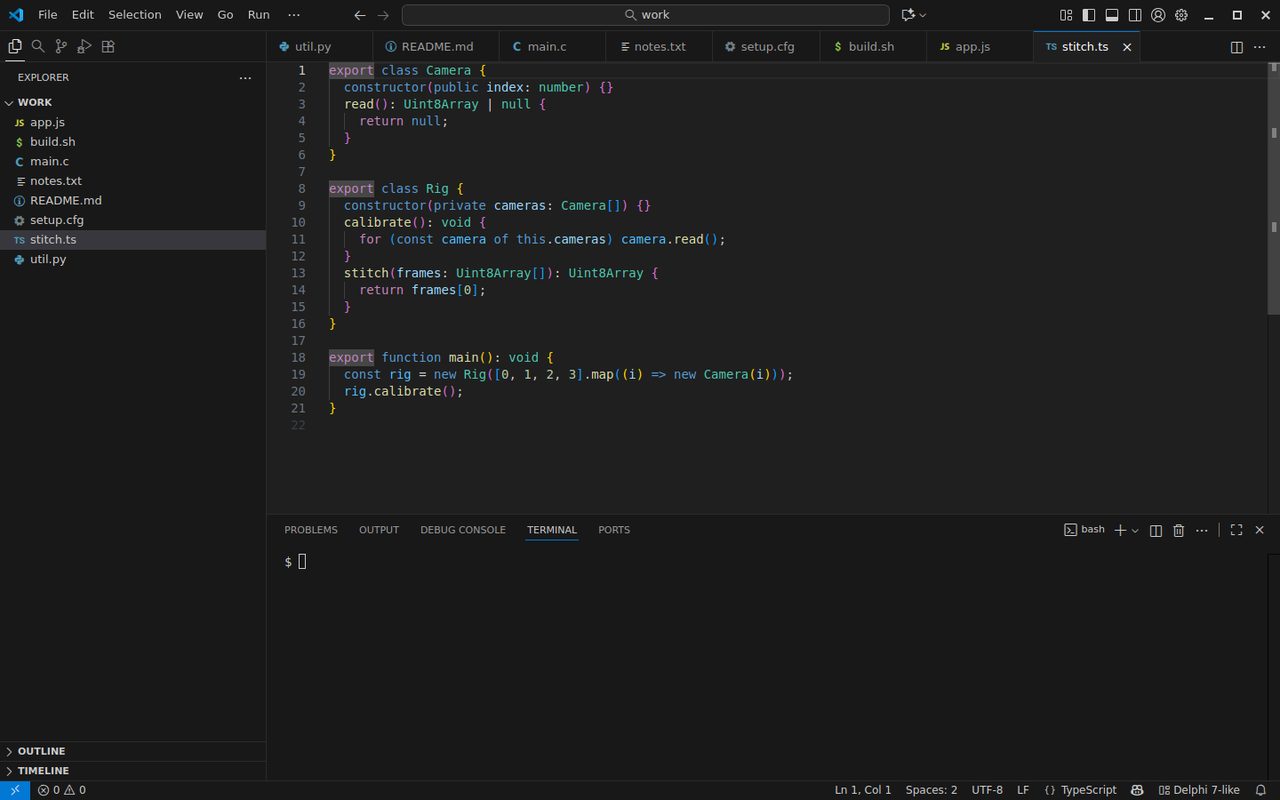Expand the Timeline section

[133, 771]
